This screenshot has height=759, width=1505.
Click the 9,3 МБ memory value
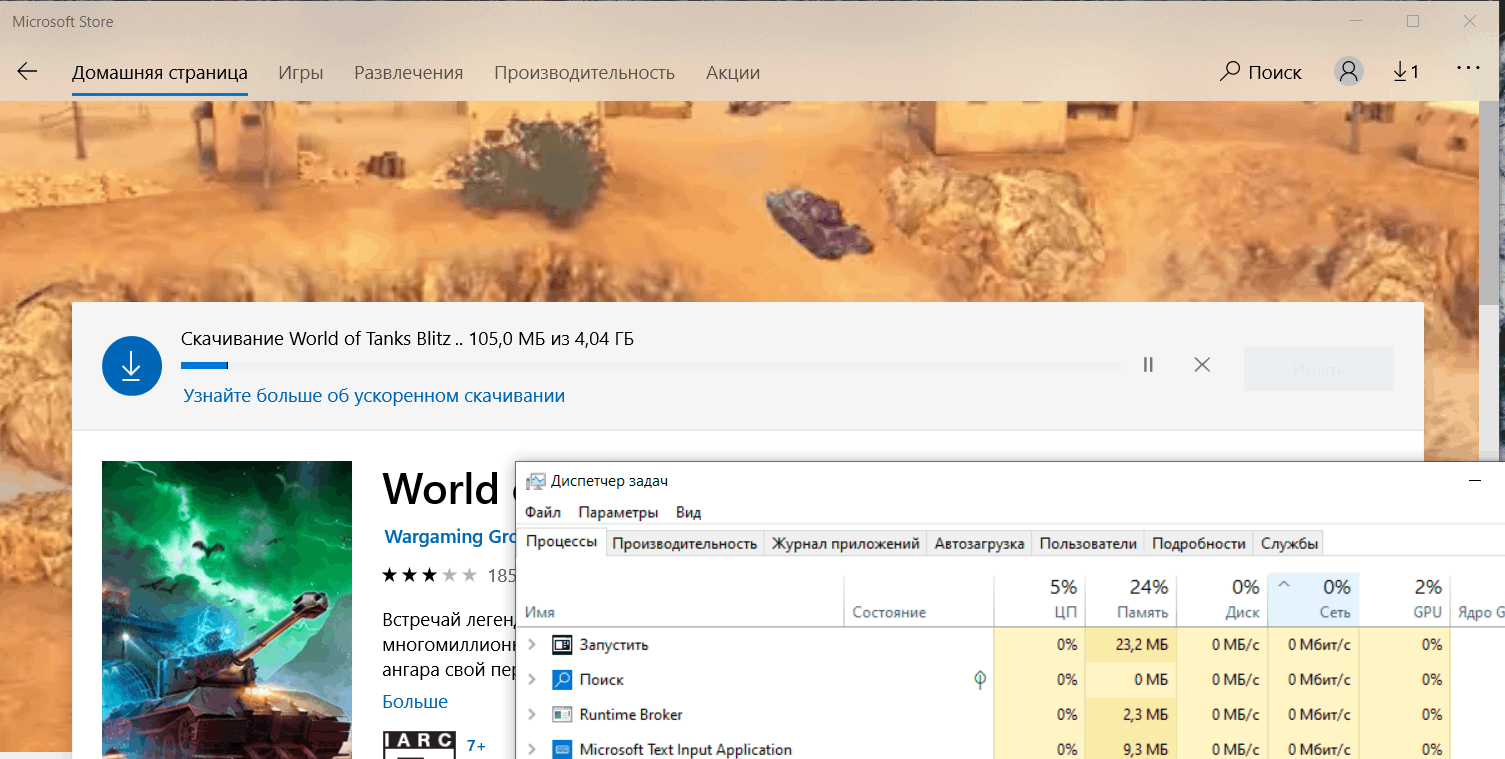[1146, 749]
